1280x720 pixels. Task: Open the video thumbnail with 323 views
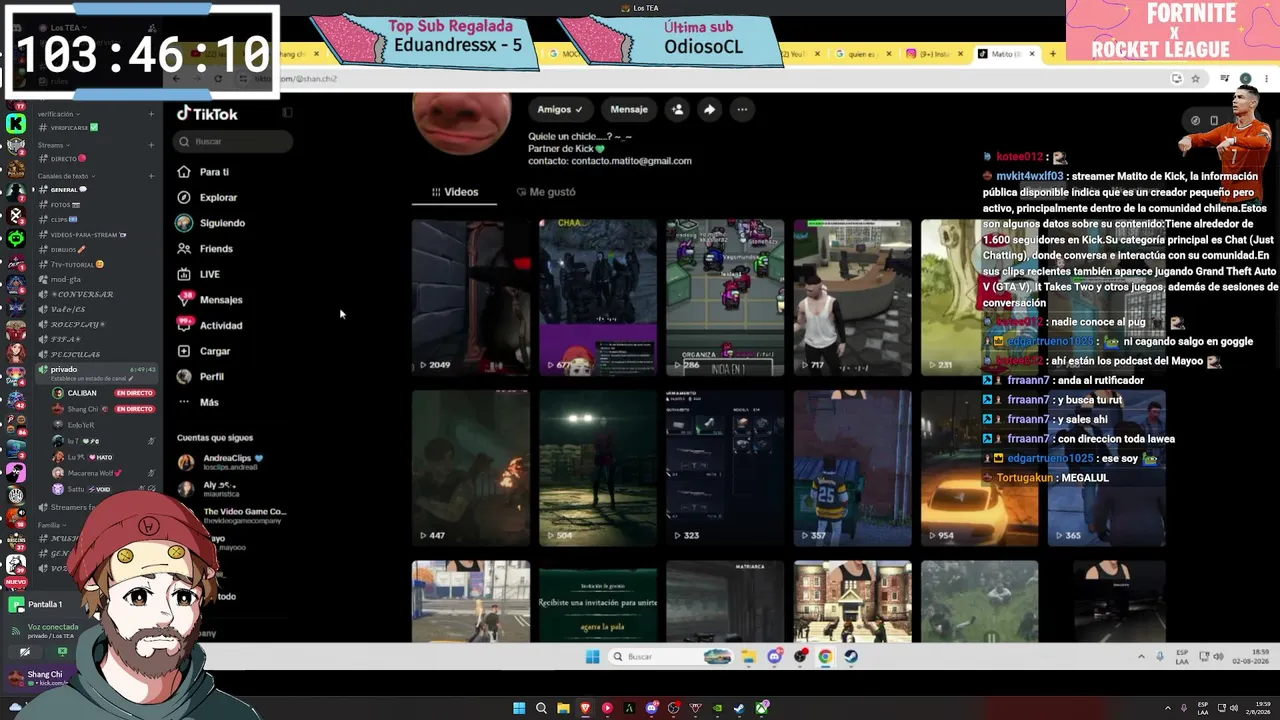725,468
